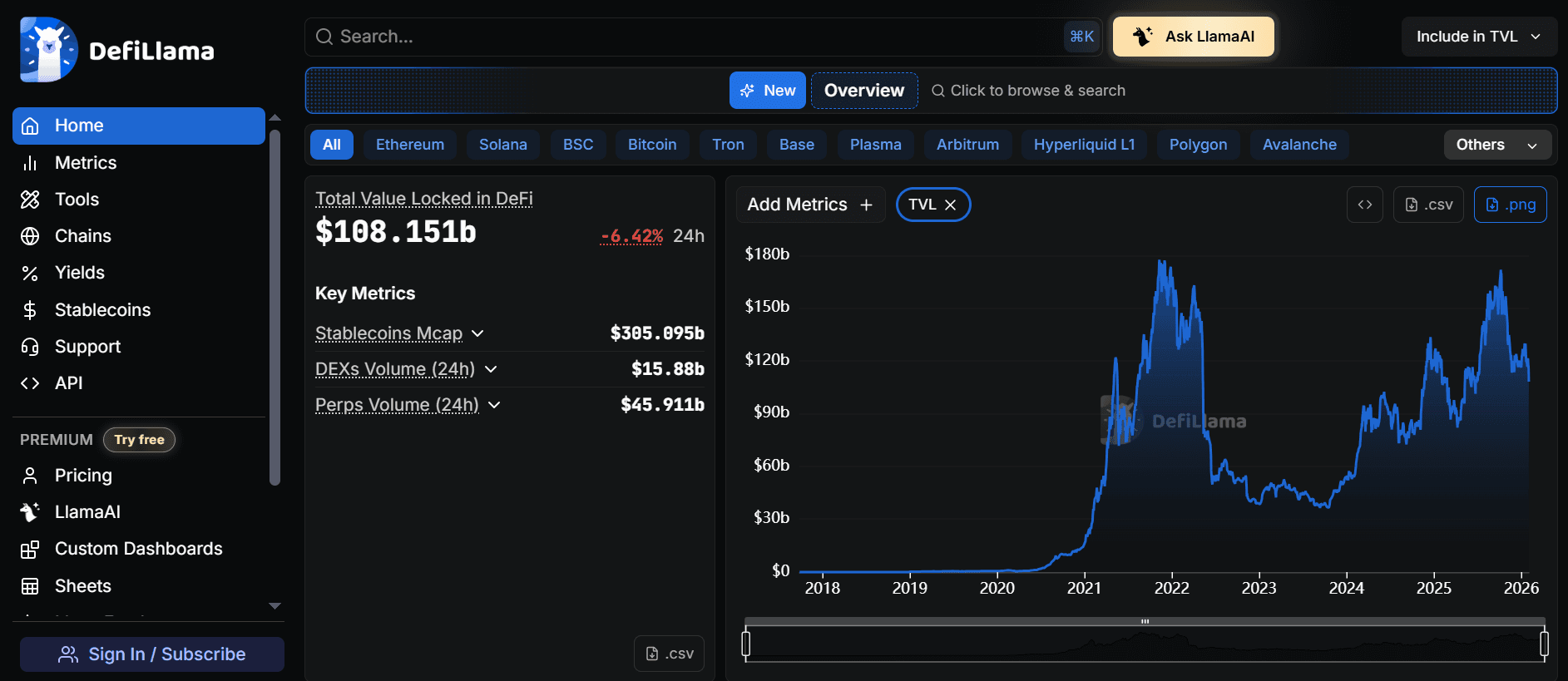This screenshot has height=681, width=1568.
Task: Open the Hyperliquid L1 chain tab
Action: pyautogui.click(x=1085, y=145)
